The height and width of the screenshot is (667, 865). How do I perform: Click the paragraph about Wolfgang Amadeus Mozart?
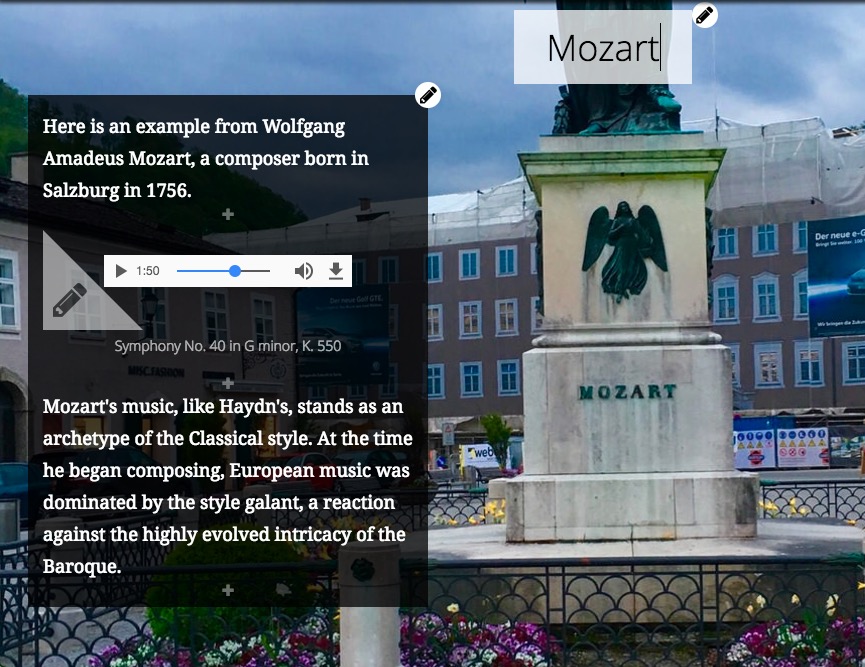point(206,158)
